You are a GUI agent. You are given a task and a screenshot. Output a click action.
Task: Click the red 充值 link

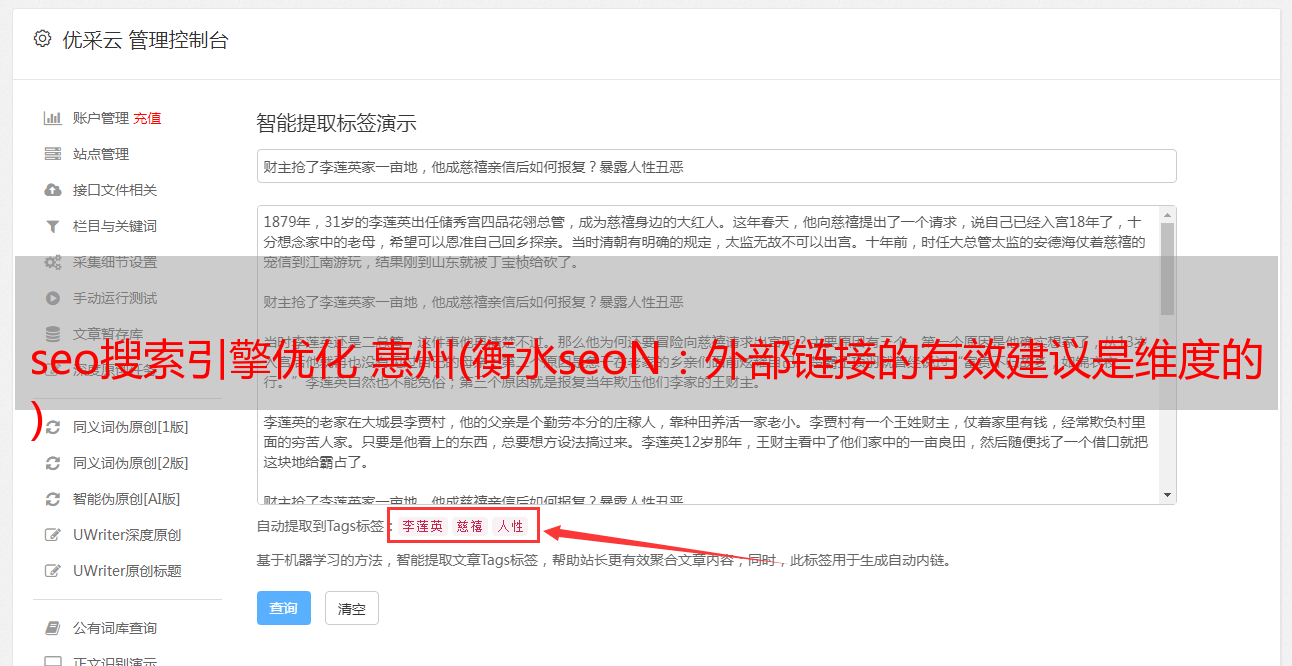click(x=147, y=118)
